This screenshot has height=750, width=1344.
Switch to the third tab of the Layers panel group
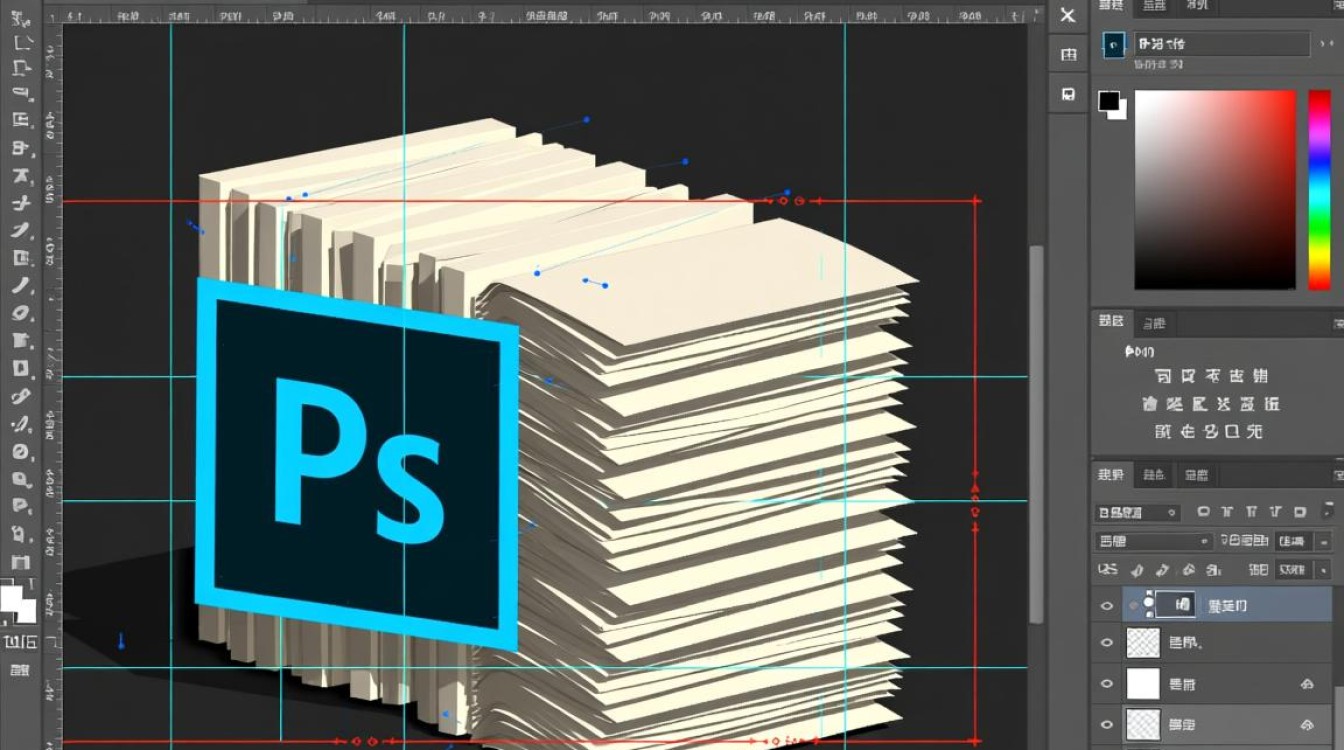click(x=1194, y=475)
